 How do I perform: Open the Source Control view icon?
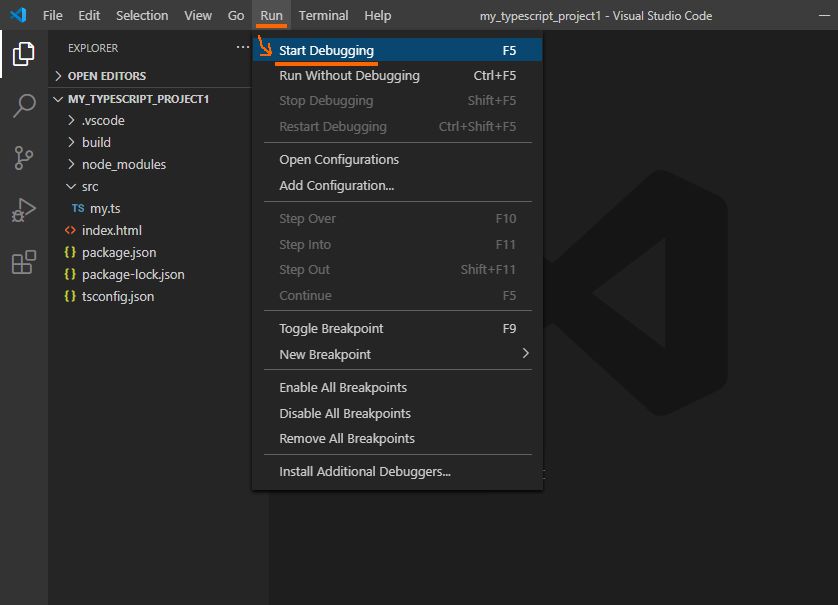click(23, 158)
